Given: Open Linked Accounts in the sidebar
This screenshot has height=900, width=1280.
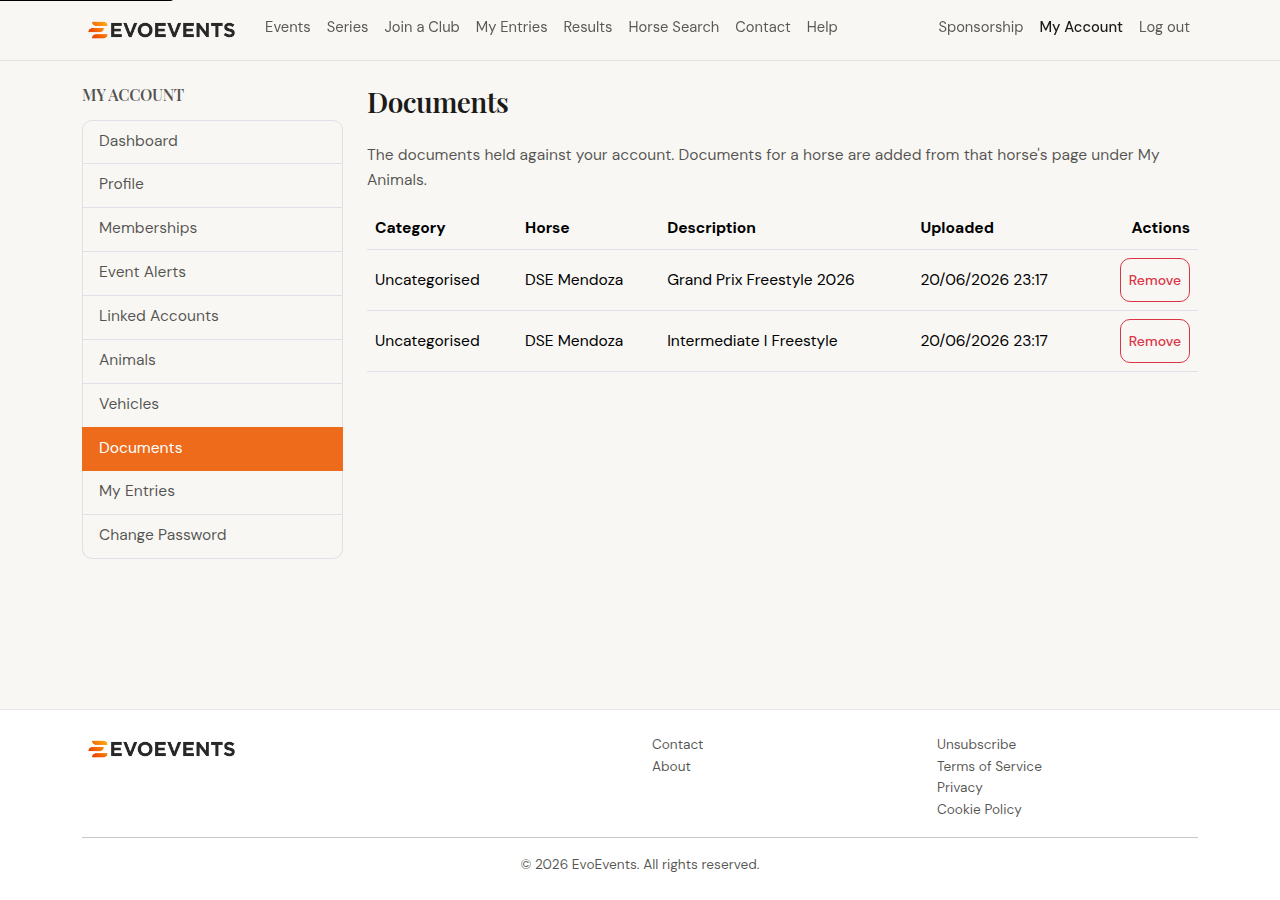Looking at the screenshot, I should [212, 317].
